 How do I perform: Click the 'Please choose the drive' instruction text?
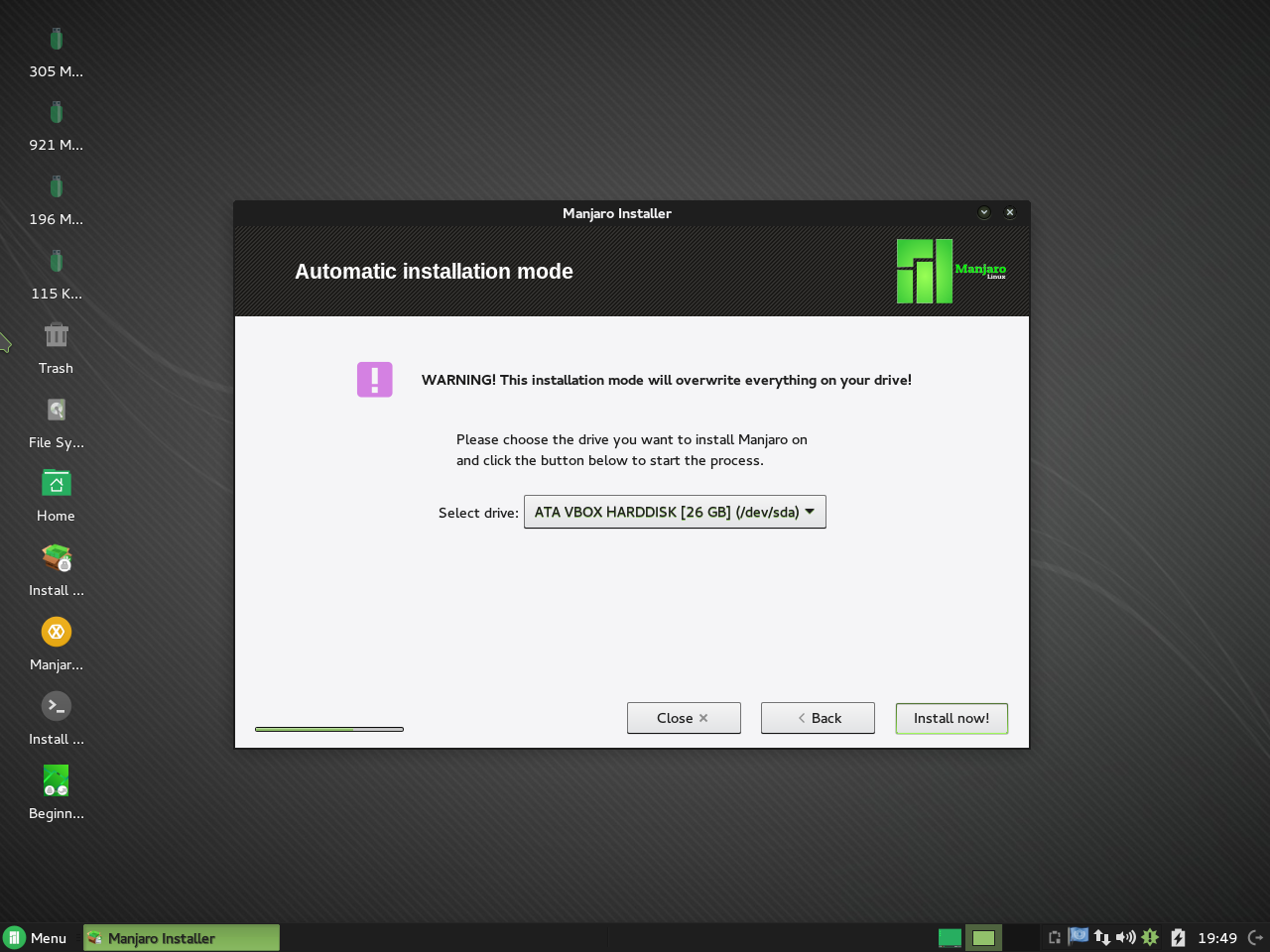pyautogui.click(x=632, y=450)
